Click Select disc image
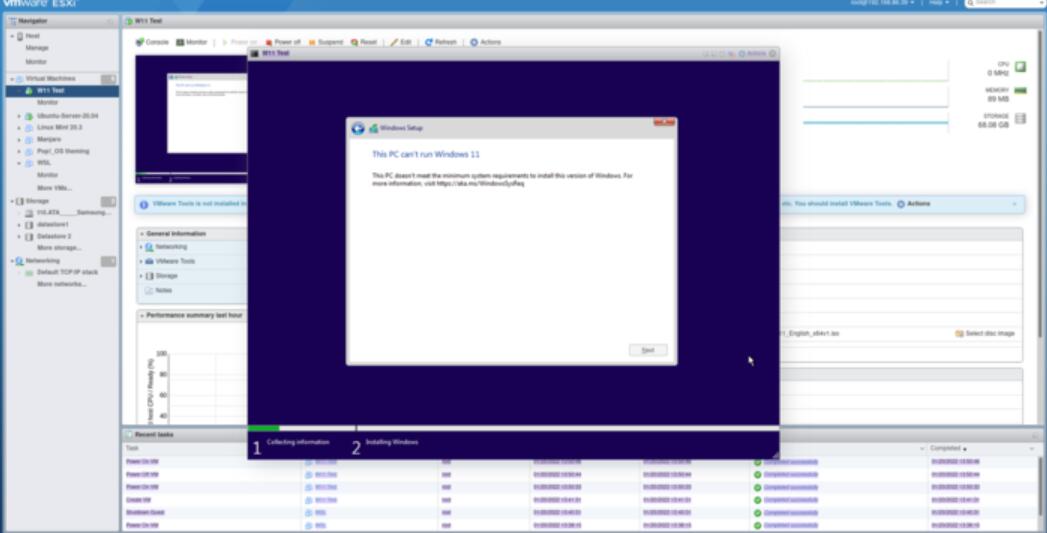 [985, 333]
